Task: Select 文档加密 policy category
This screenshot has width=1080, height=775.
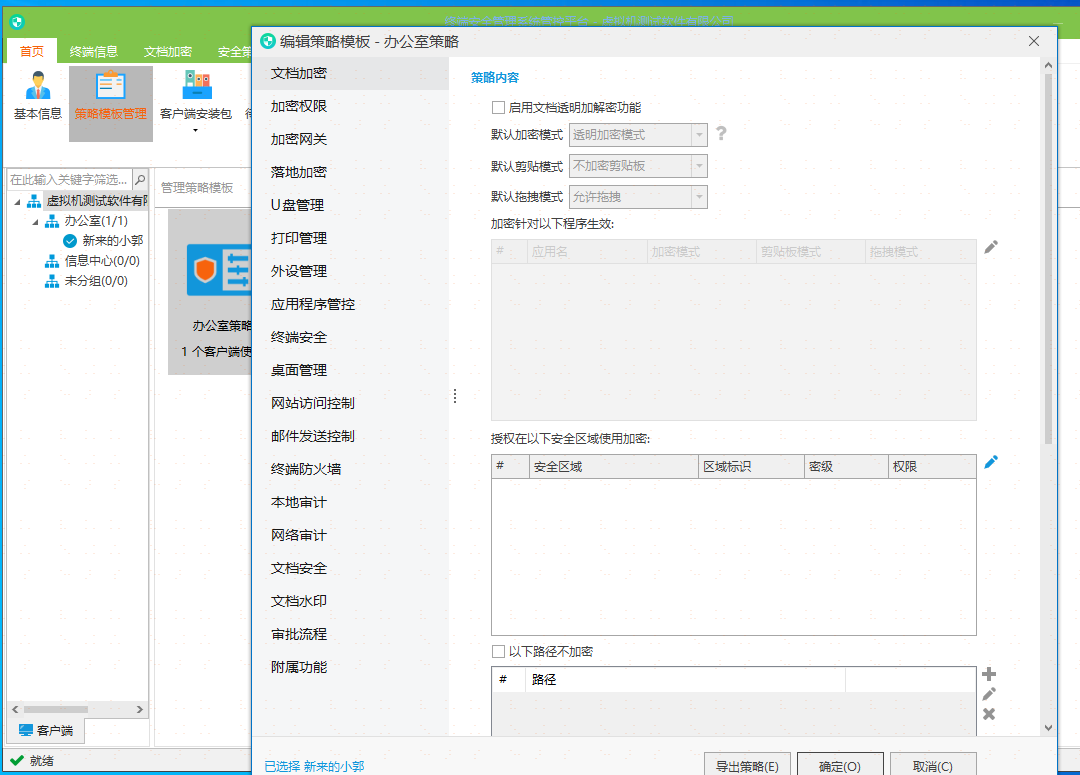Action: [x=351, y=73]
